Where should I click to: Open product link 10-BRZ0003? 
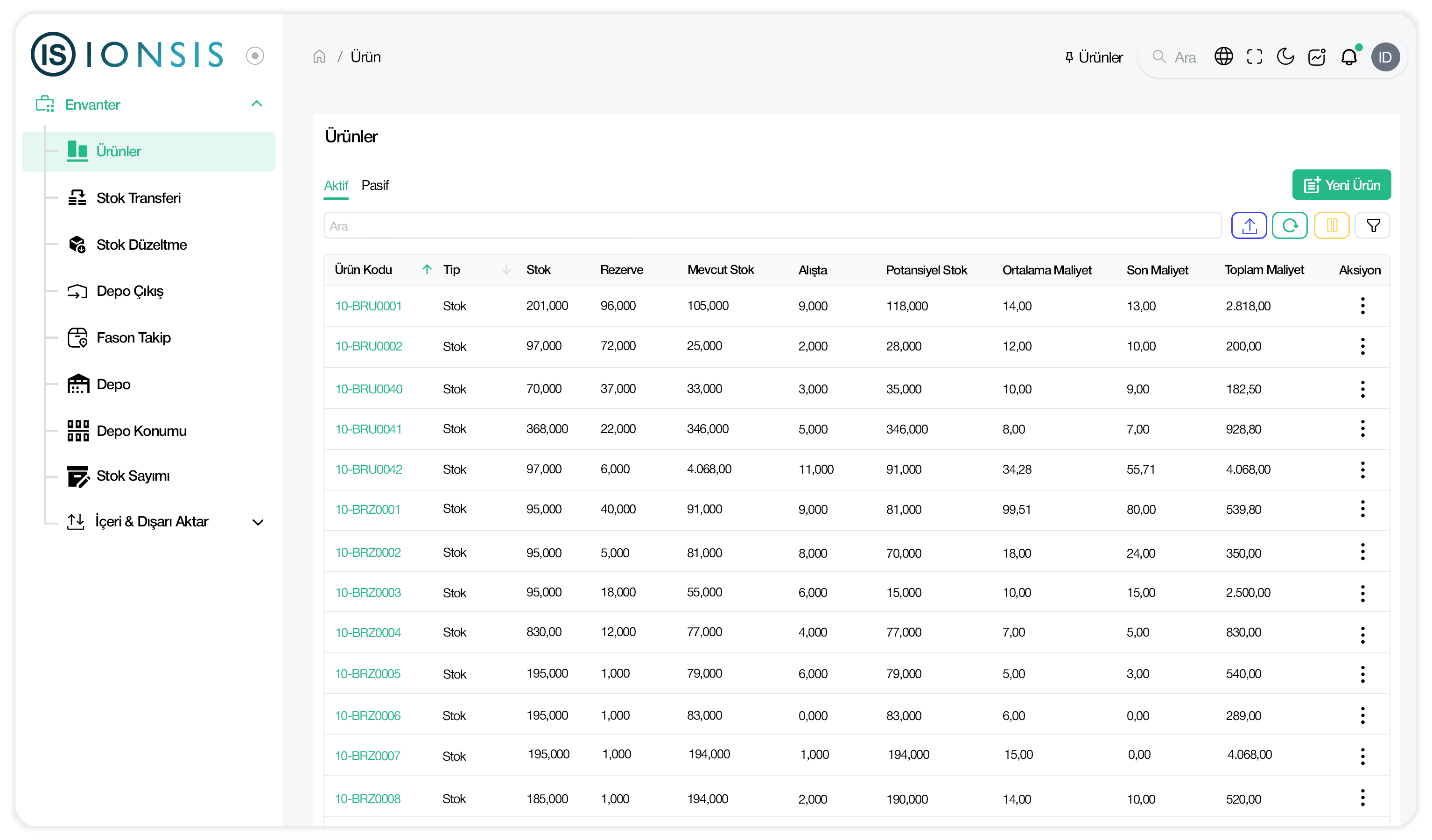click(x=368, y=593)
